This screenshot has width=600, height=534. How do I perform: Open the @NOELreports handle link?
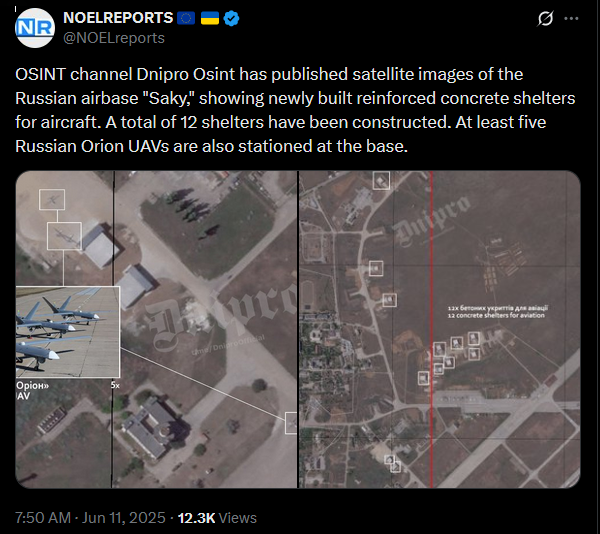pyautogui.click(x=114, y=38)
